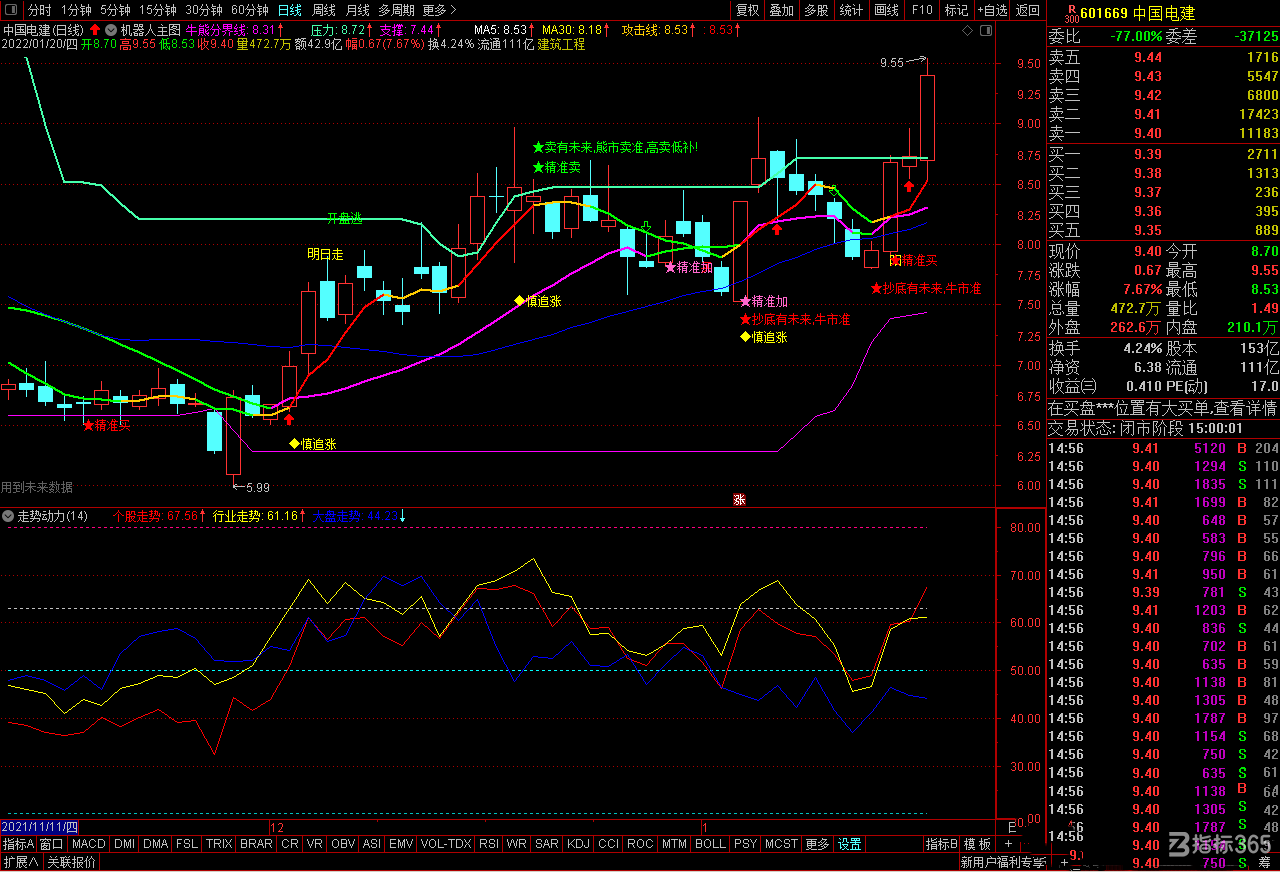Switch indicator to SAR
The image size is (1280, 872).
[x=547, y=844]
